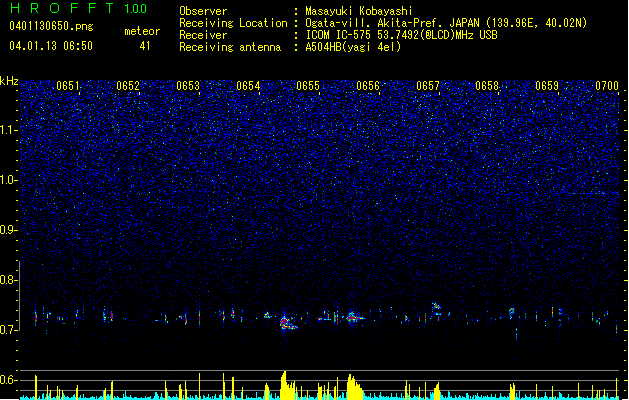629x400 pixels.
Task: Click the version number 1.00
Action: (136, 8)
